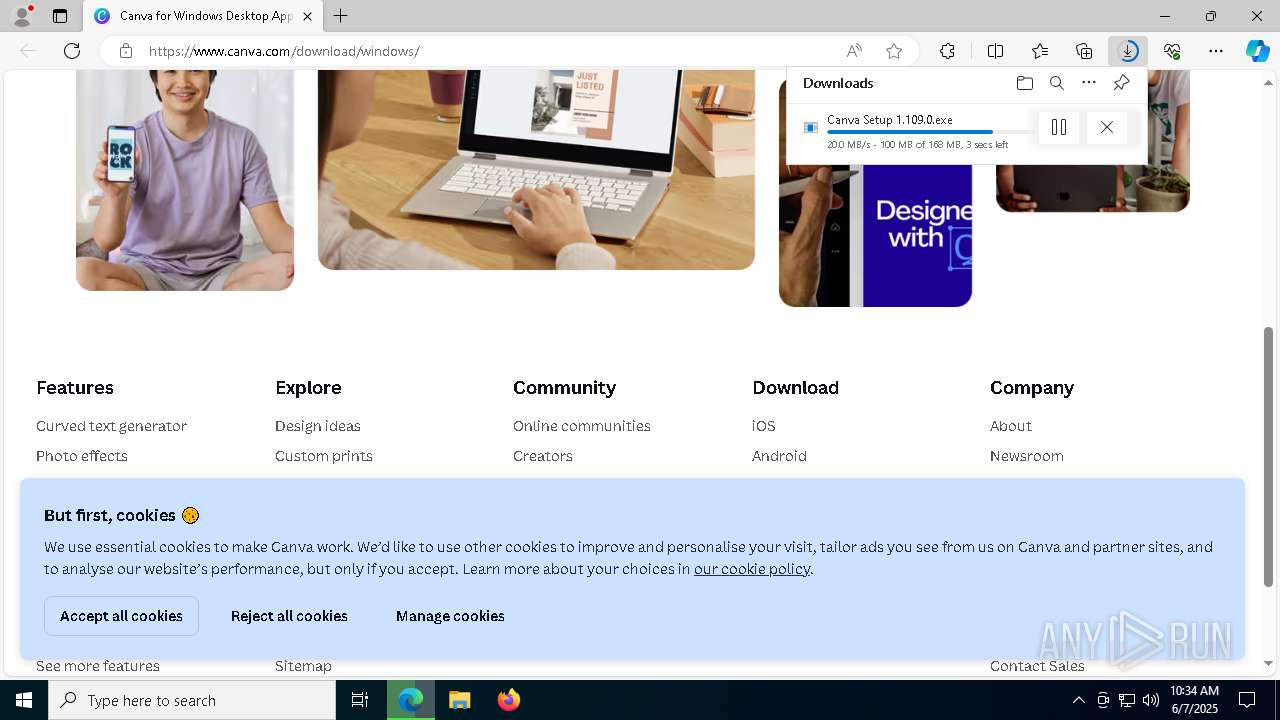Open About company link

pyautogui.click(x=1011, y=426)
